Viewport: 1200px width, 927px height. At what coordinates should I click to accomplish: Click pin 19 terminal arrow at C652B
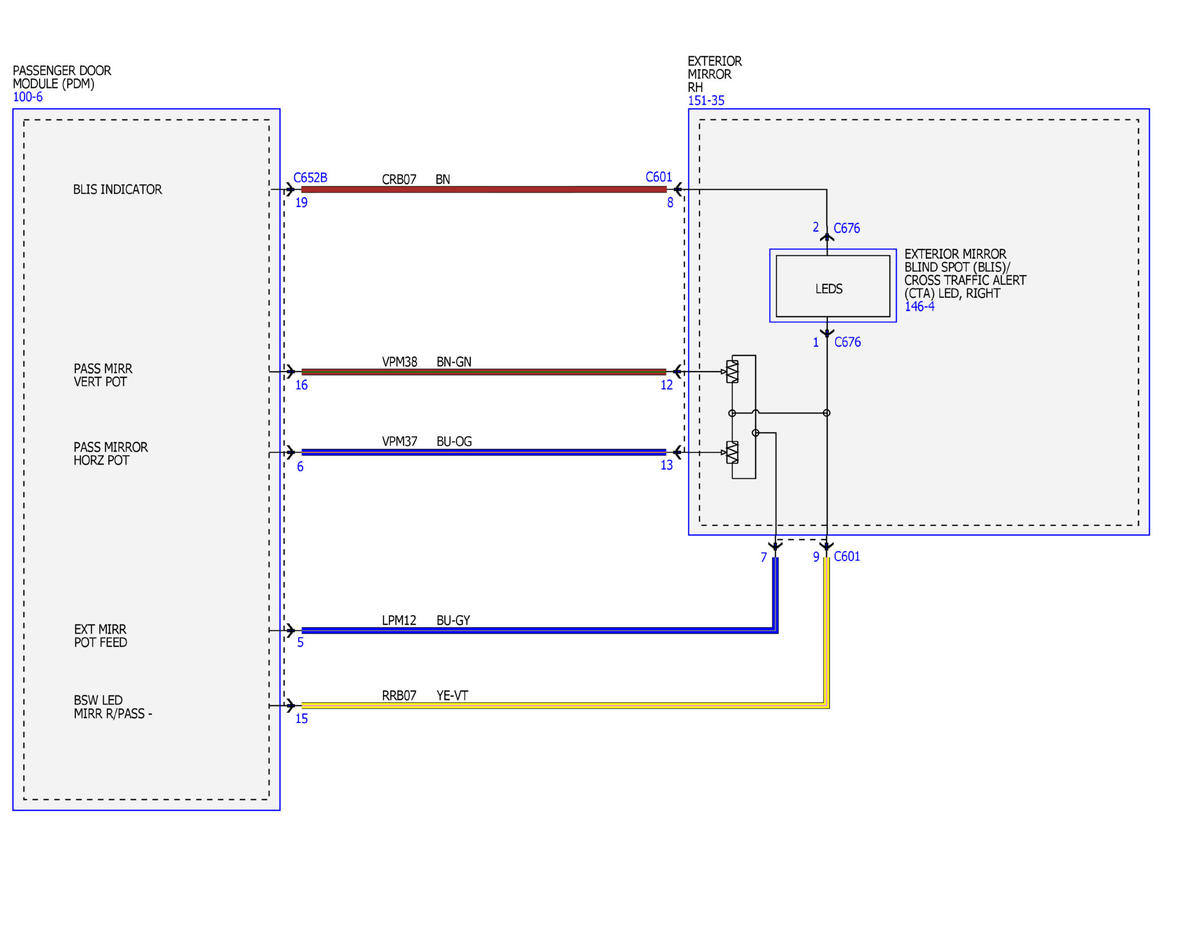[291, 188]
